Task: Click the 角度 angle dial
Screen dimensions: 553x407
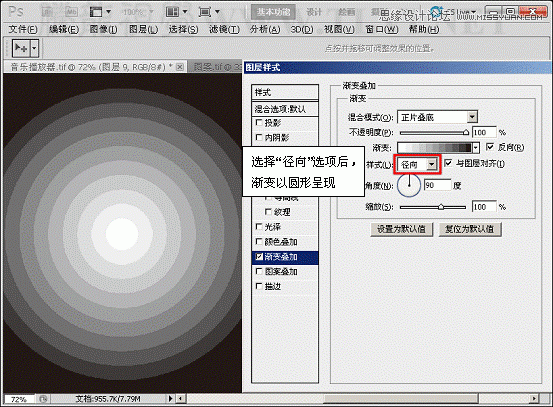Action: [x=409, y=185]
